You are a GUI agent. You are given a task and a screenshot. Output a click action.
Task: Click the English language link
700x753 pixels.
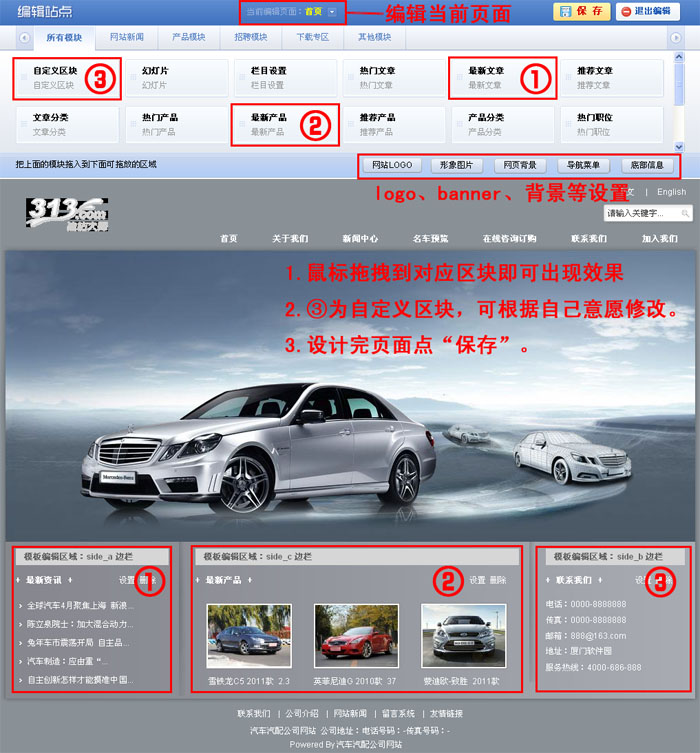click(671, 192)
